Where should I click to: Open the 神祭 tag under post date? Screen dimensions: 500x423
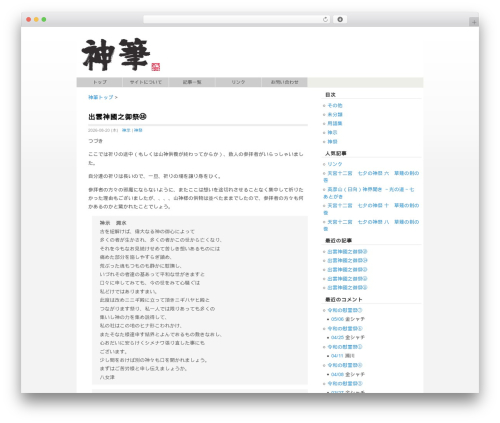[138, 130]
